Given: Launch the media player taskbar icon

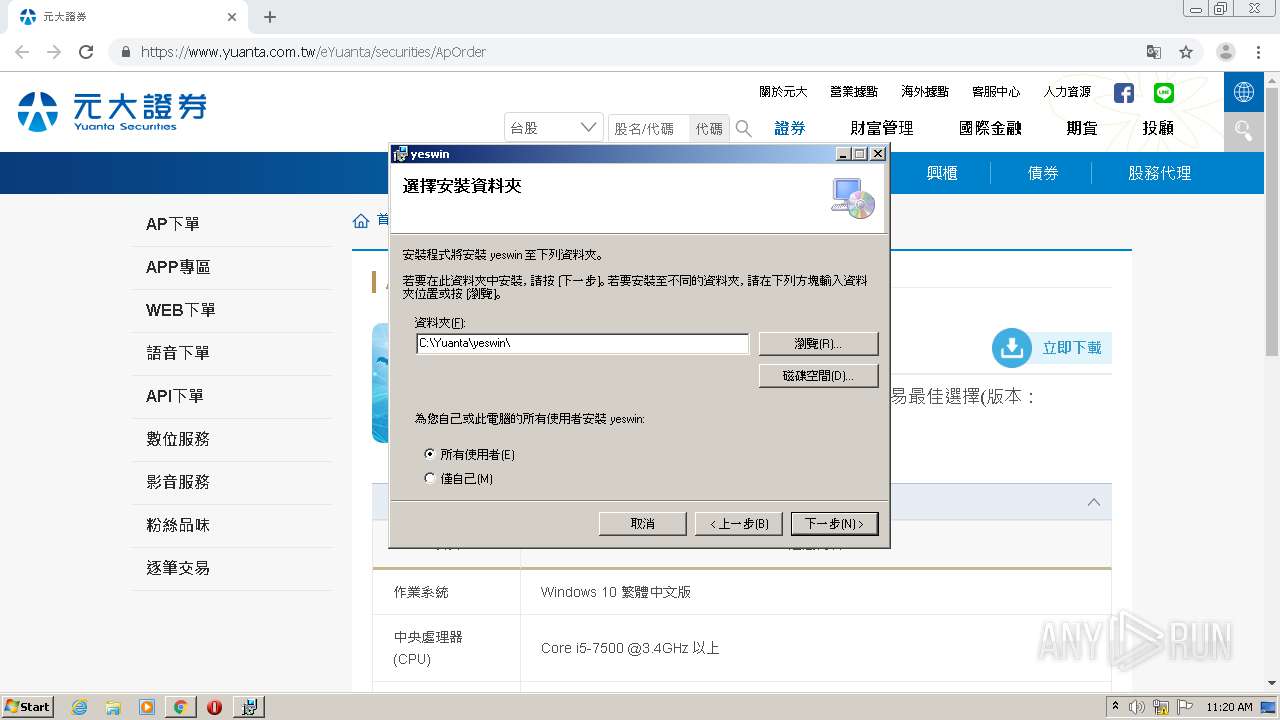Looking at the screenshot, I should (147, 707).
